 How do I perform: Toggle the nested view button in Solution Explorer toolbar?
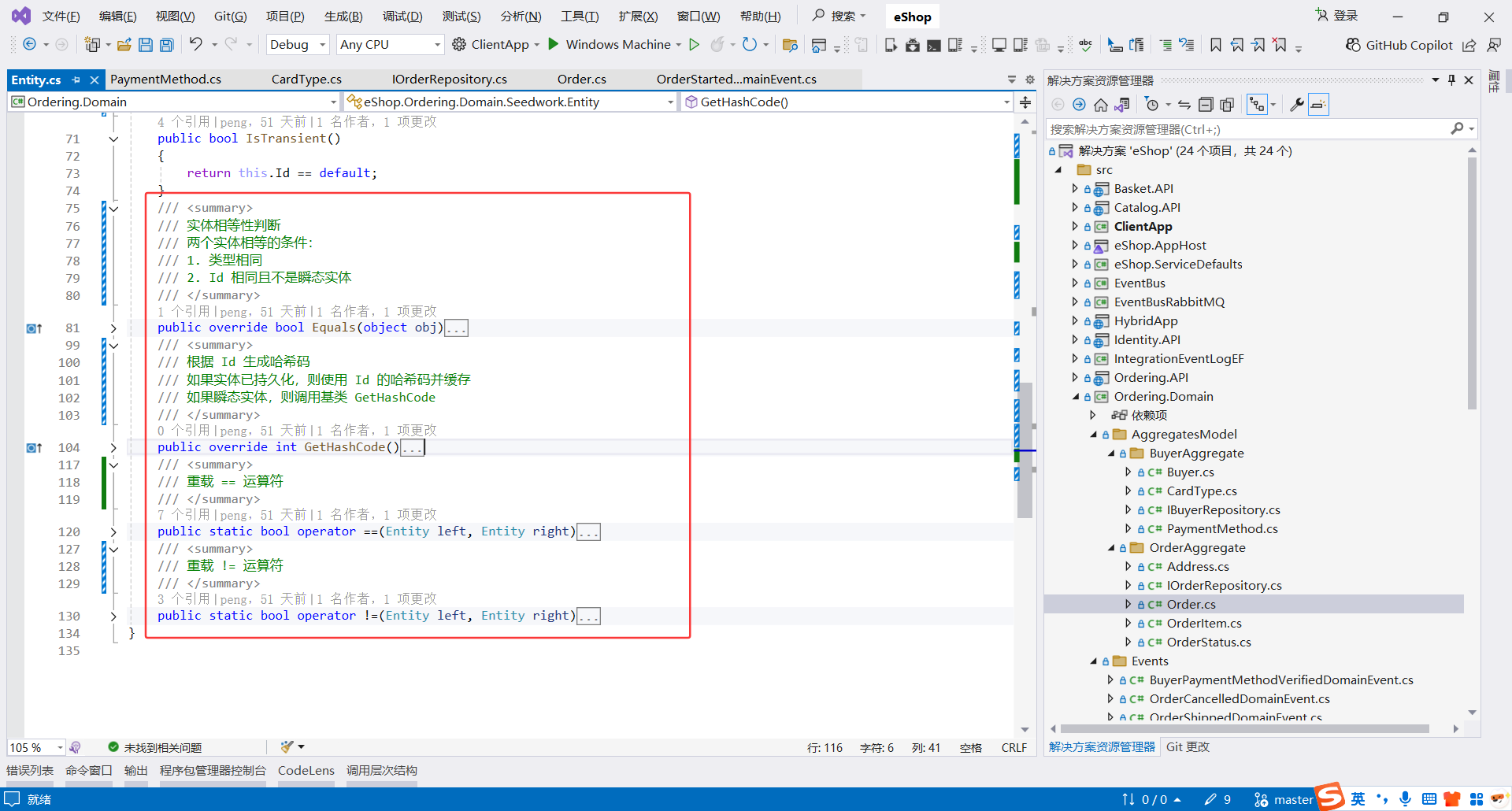(x=1256, y=105)
